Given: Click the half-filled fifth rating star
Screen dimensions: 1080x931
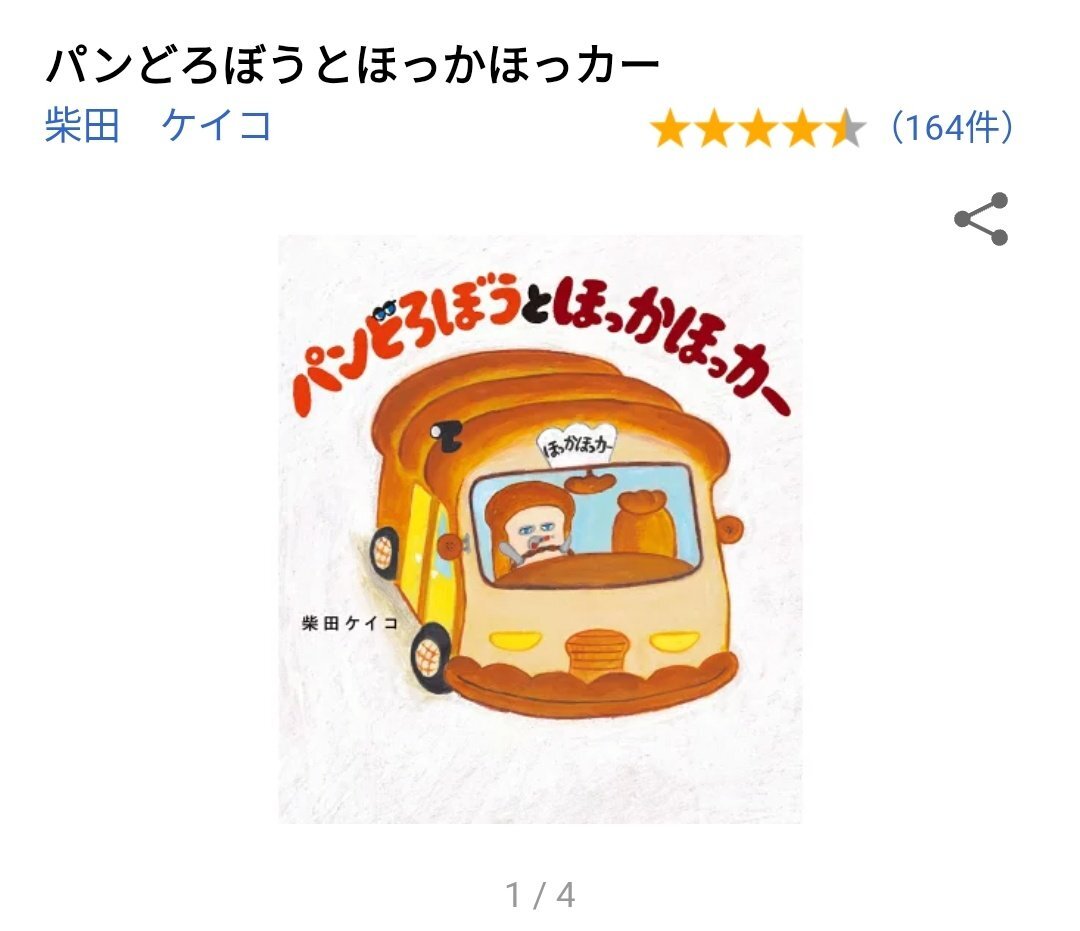Looking at the screenshot, I should (x=847, y=129).
